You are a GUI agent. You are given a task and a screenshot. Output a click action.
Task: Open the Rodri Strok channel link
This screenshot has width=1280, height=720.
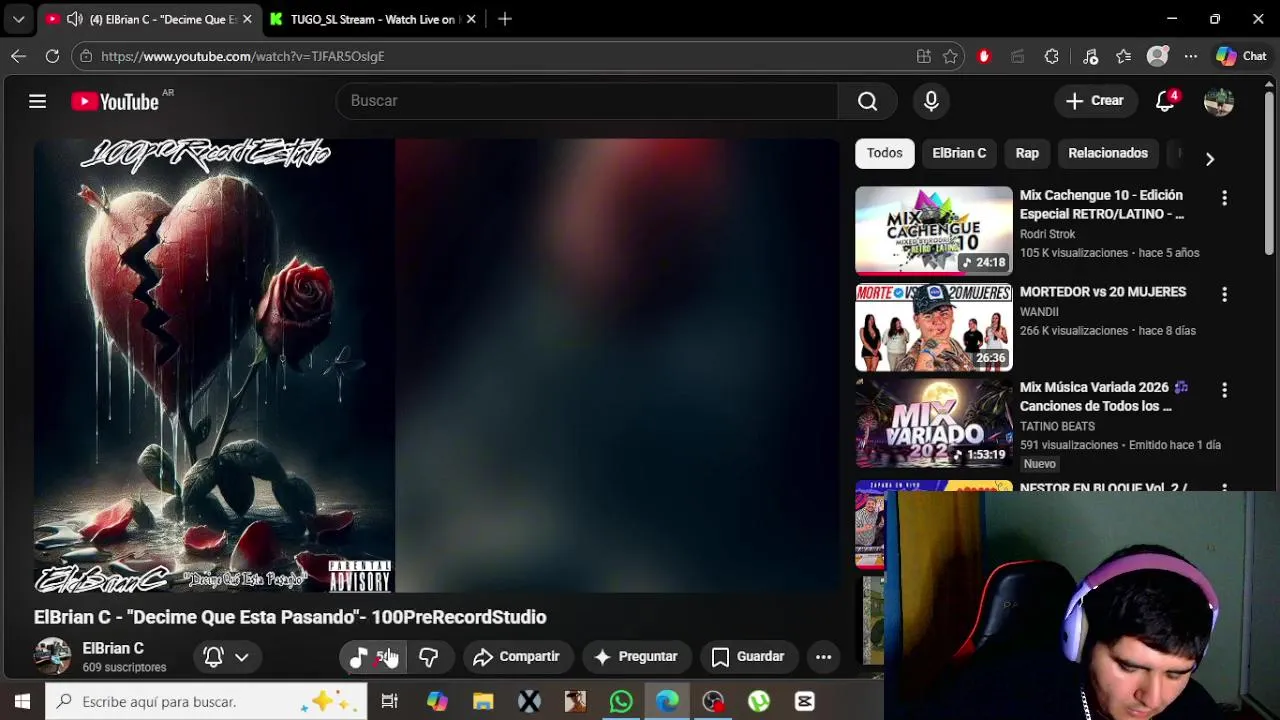pos(1047,234)
